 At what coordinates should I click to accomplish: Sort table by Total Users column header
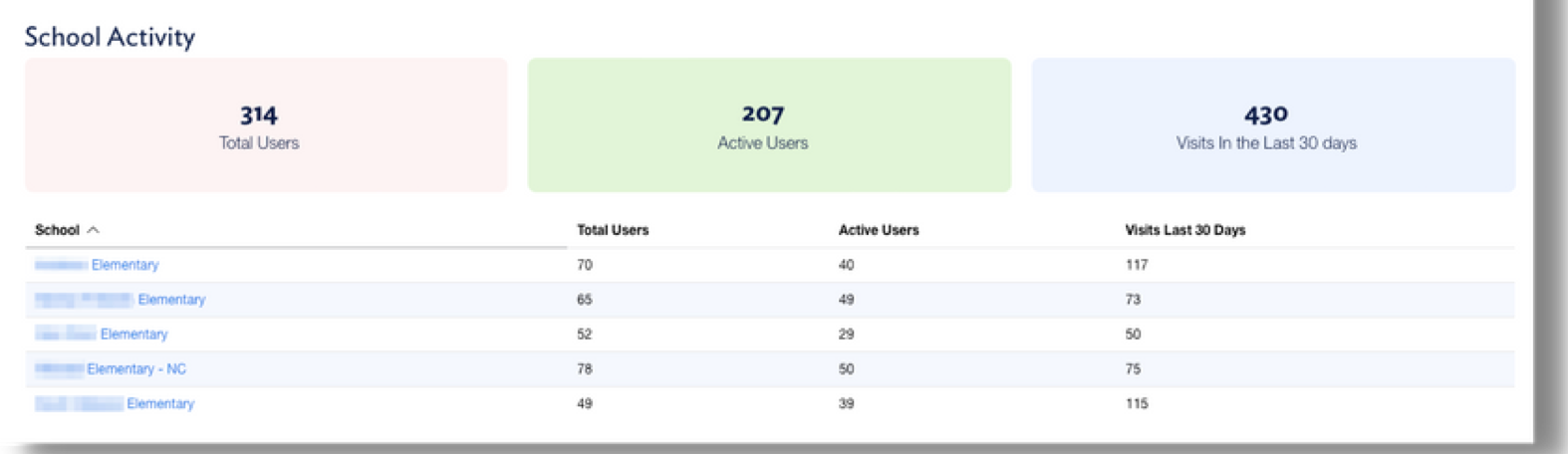pos(613,230)
